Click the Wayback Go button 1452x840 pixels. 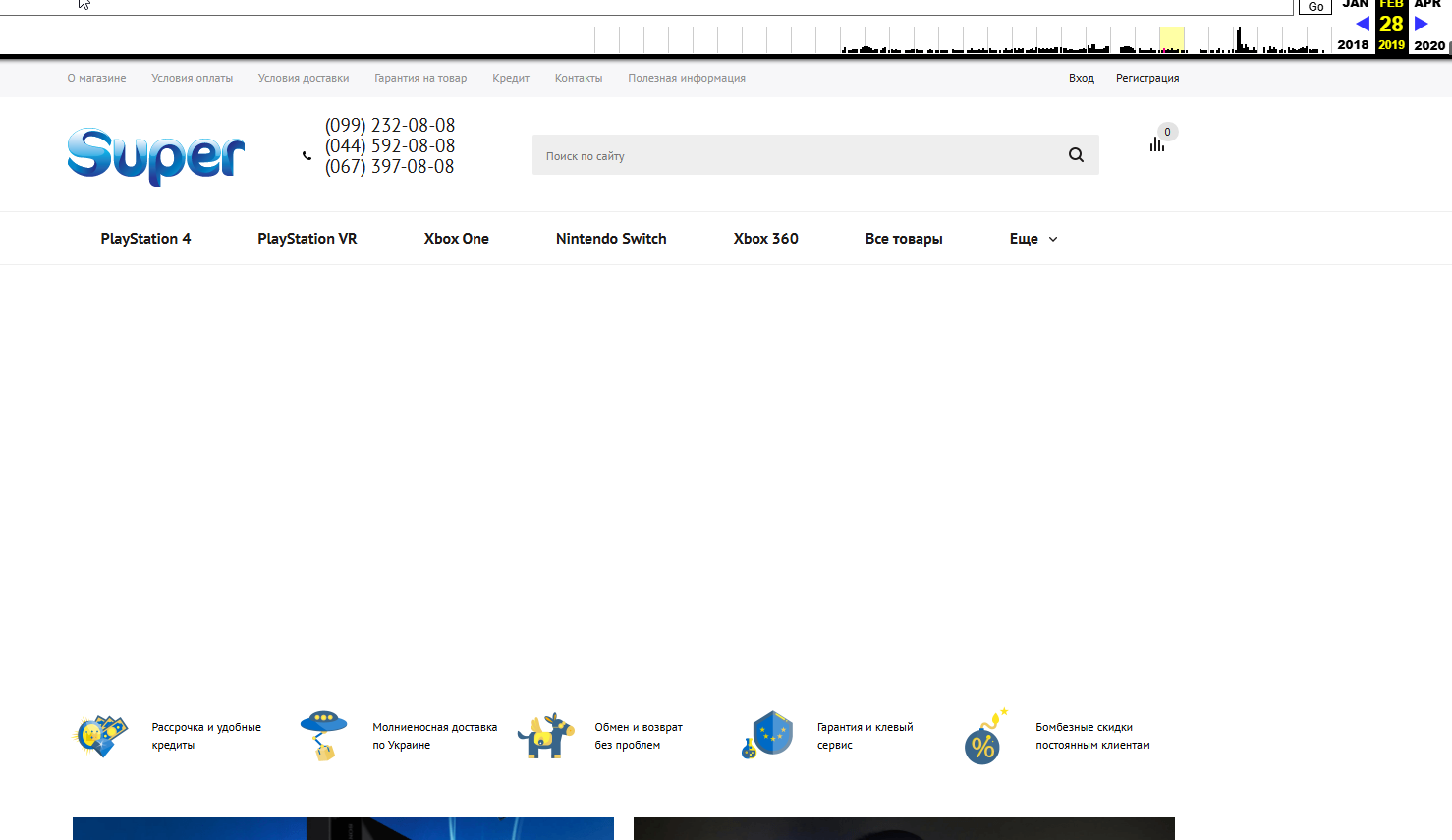[1315, 7]
